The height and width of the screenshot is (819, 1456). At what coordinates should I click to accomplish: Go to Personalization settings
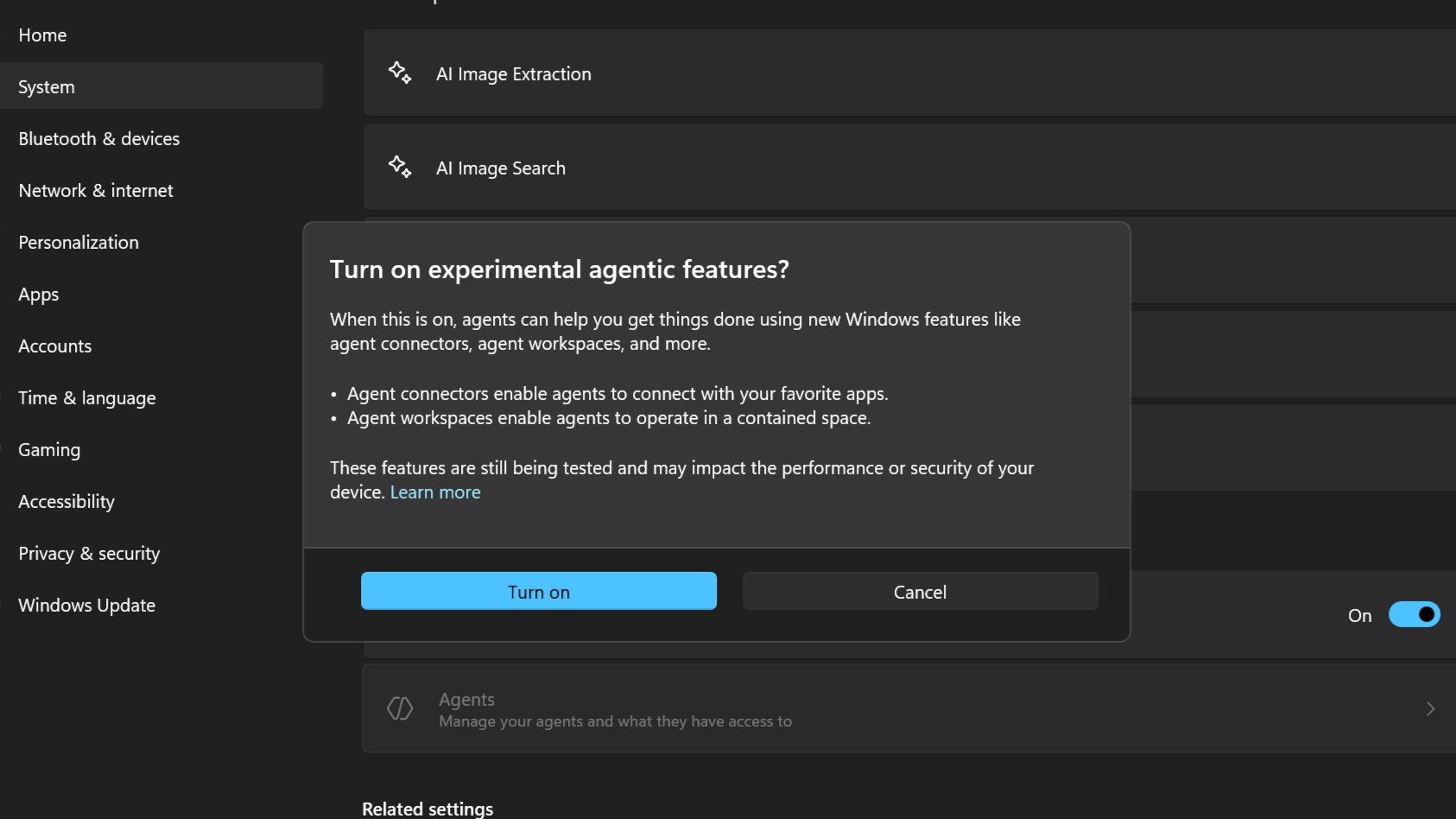coord(79,242)
